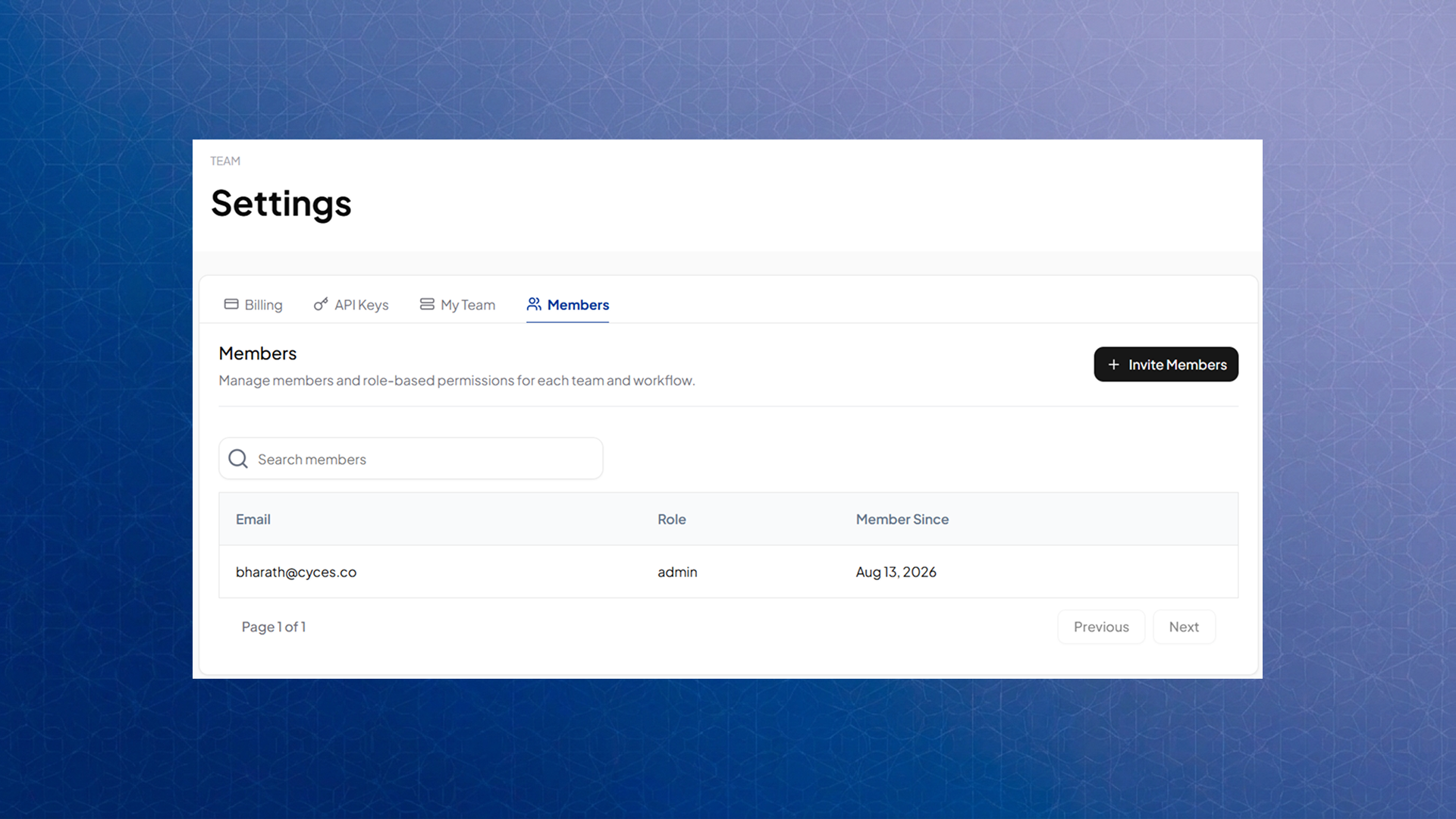Click the Aug 13, 2026 date cell
Screen dimensions: 1456x819
tap(896, 572)
